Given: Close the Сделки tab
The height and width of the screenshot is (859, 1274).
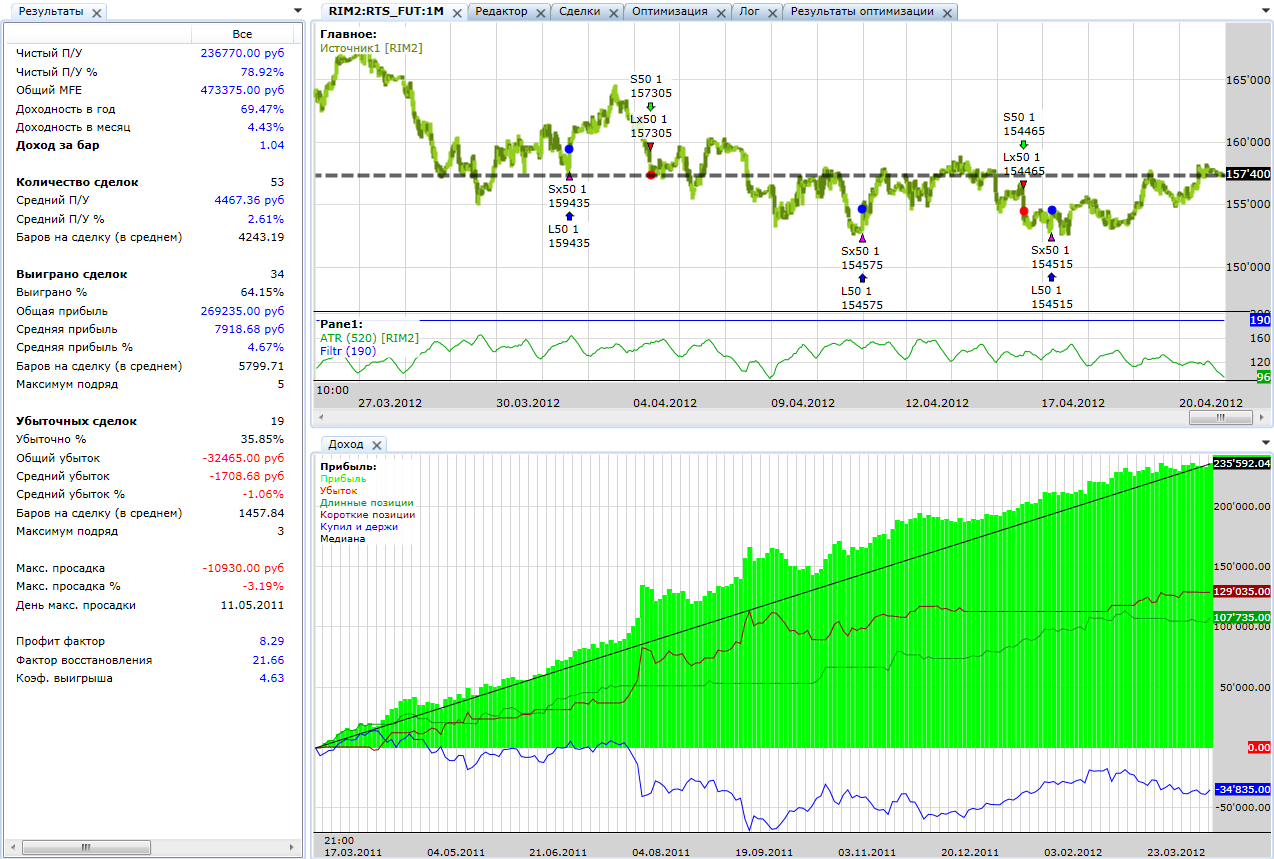Looking at the screenshot, I should click(x=613, y=13).
